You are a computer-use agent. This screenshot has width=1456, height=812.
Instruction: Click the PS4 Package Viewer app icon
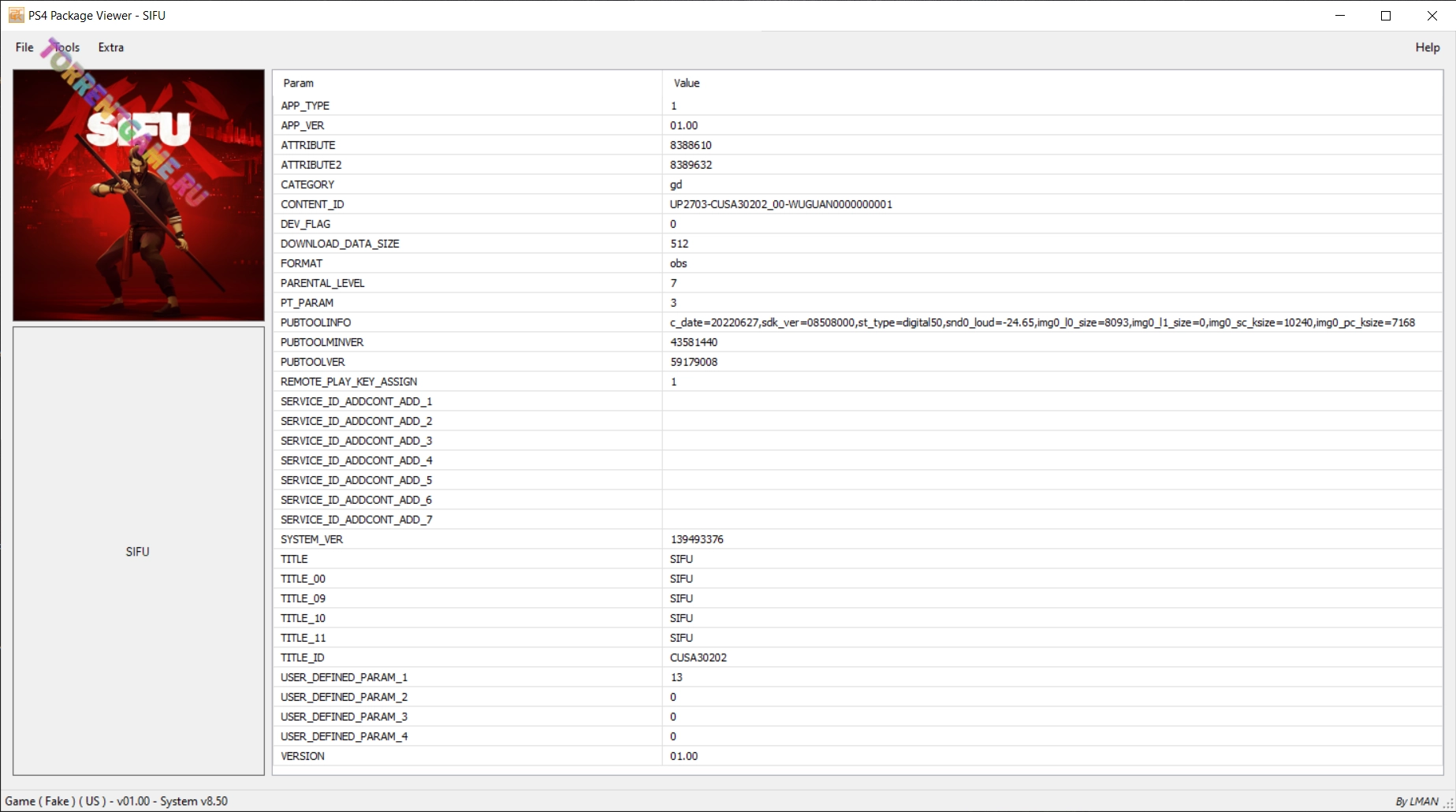click(16, 15)
